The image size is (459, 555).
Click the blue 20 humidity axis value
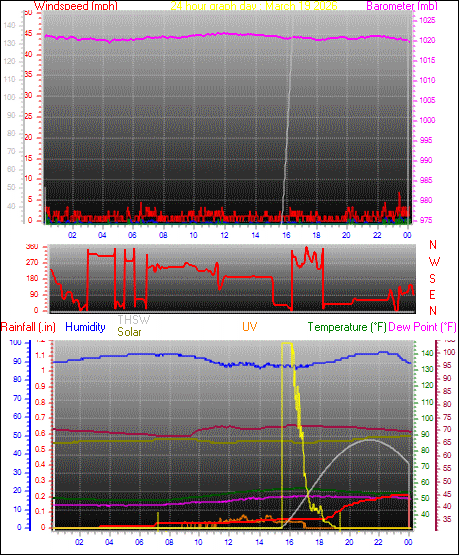pos(17,491)
